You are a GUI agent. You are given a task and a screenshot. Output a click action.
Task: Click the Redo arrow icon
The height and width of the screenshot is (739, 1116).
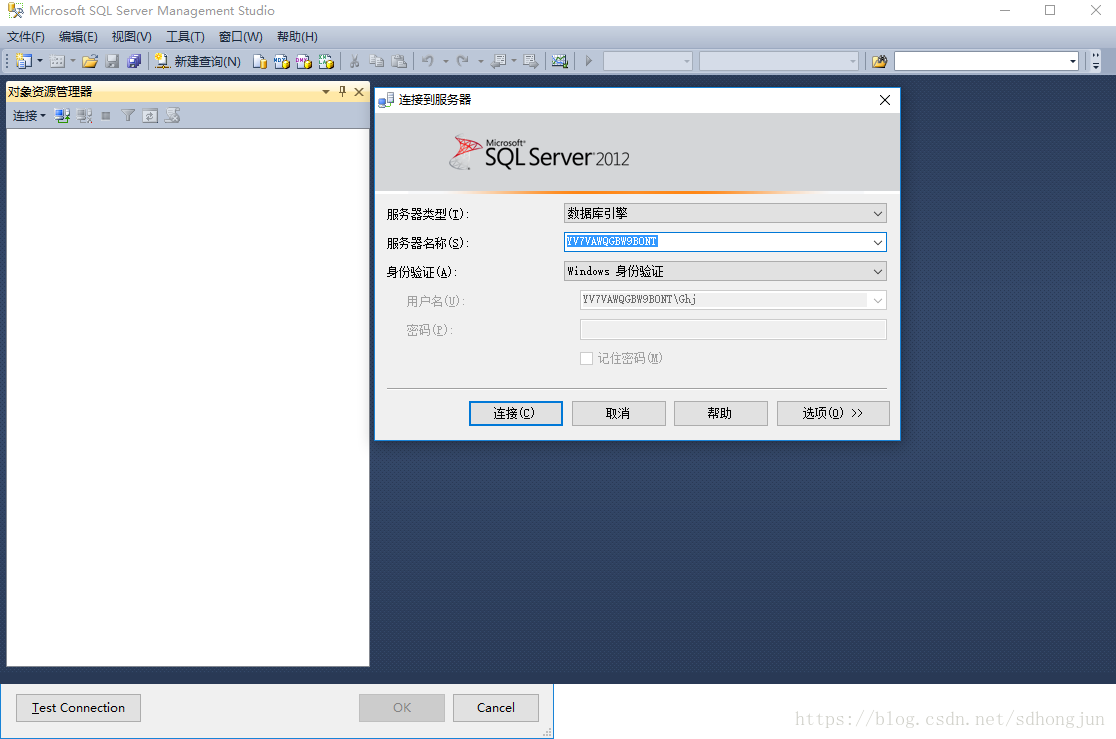tap(463, 61)
